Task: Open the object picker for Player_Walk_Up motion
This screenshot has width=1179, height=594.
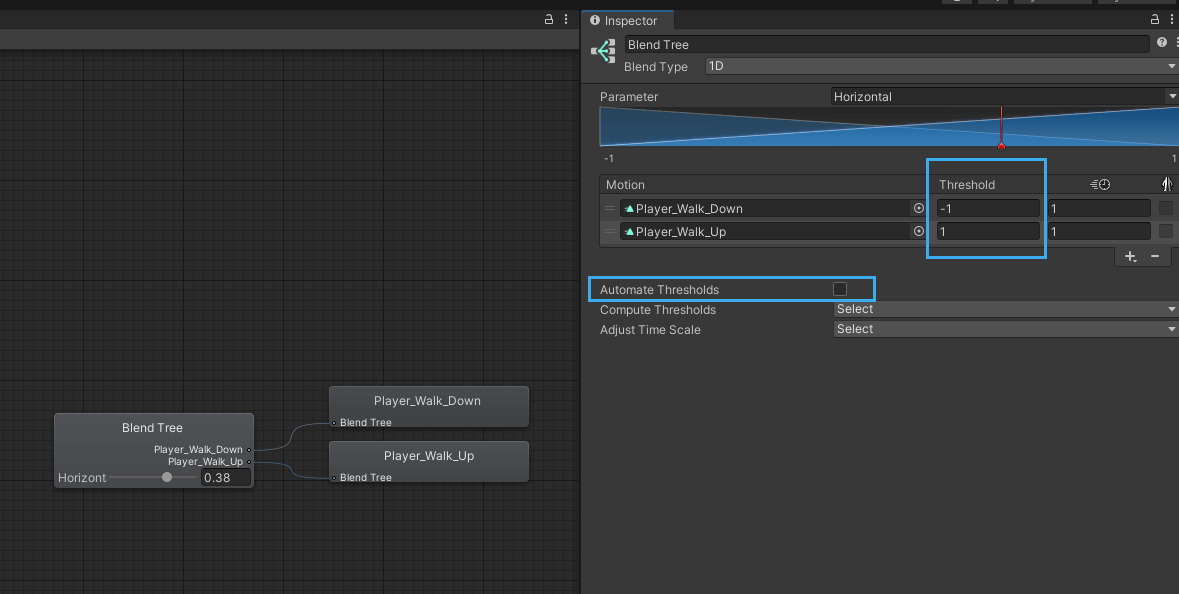Action: coord(918,232)
